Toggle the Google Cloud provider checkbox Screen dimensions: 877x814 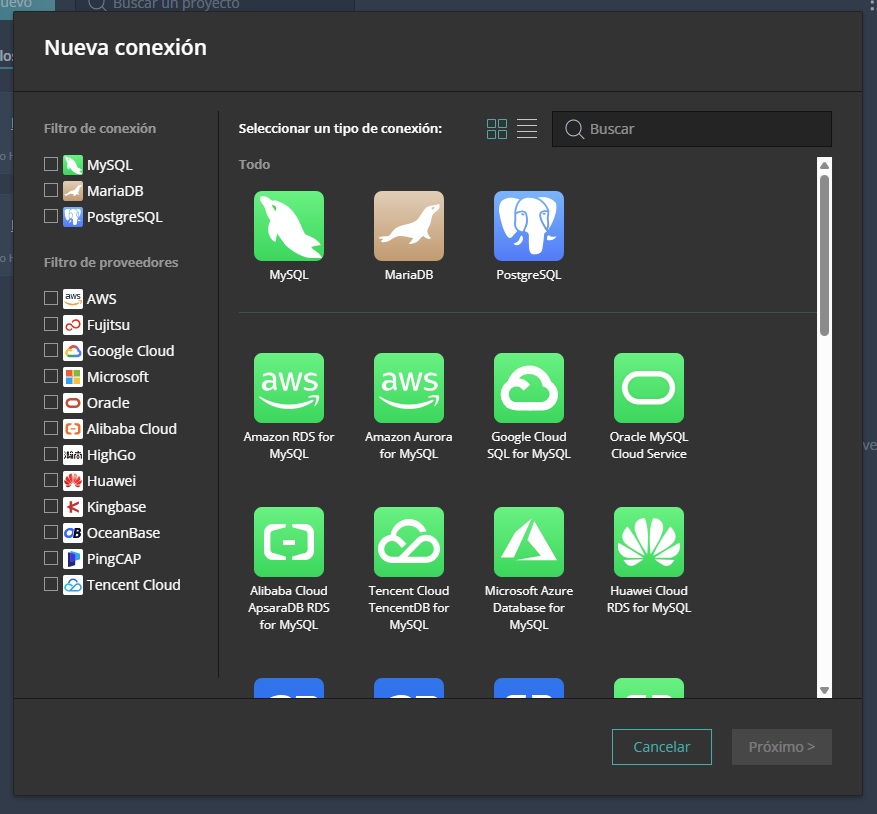click(x=51, y=351)
